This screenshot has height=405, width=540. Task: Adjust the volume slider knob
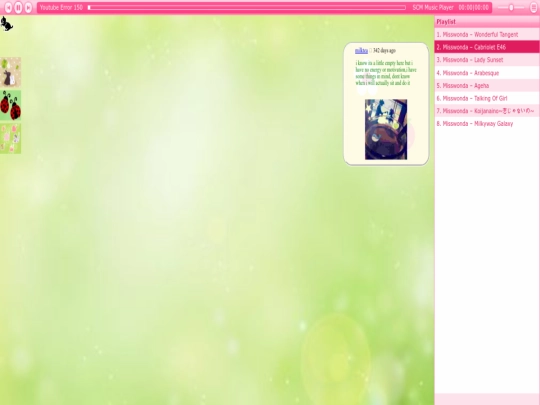[x=511, y=8]
